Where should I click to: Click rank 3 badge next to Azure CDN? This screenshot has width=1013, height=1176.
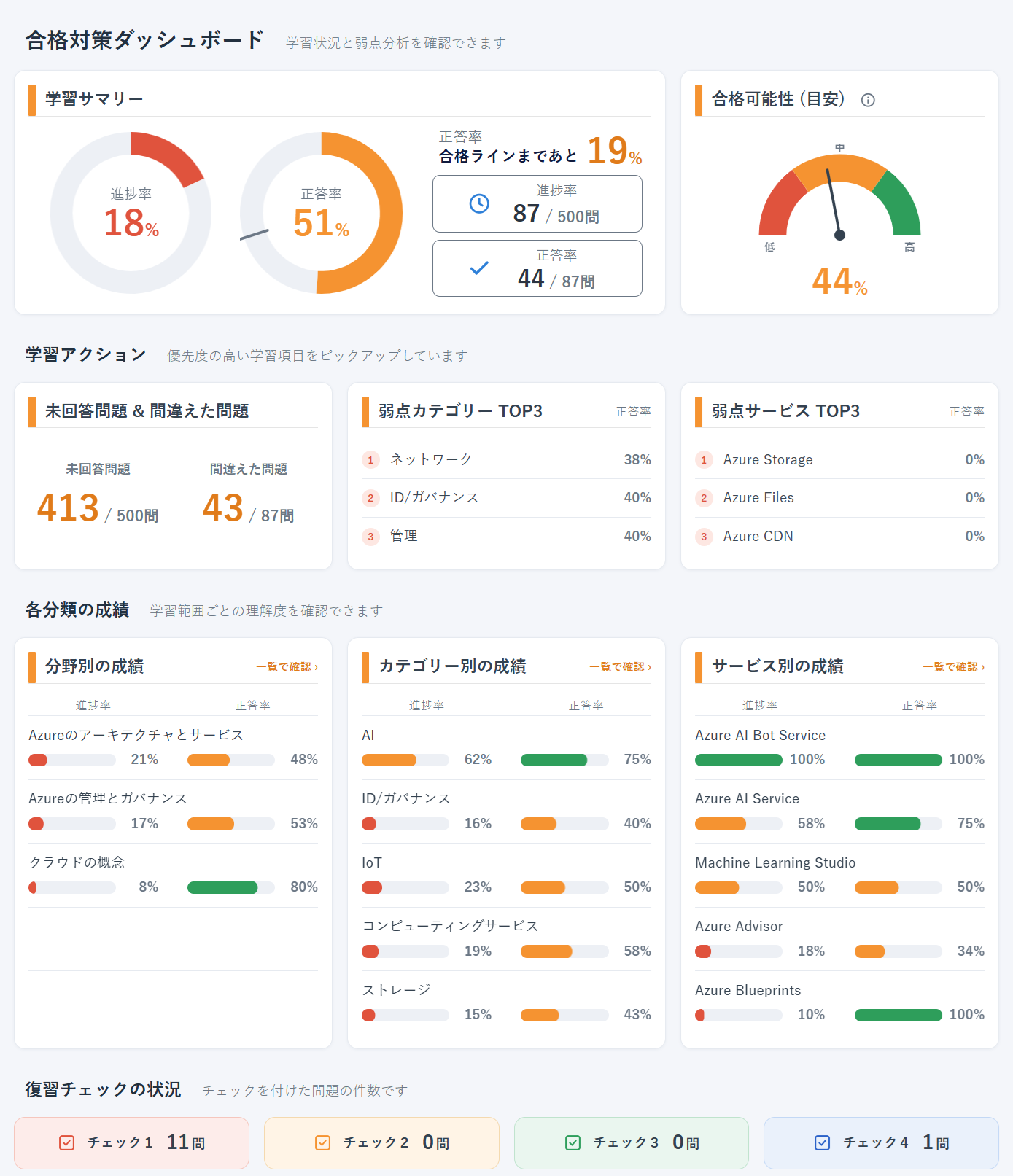(x=704, y=537)
